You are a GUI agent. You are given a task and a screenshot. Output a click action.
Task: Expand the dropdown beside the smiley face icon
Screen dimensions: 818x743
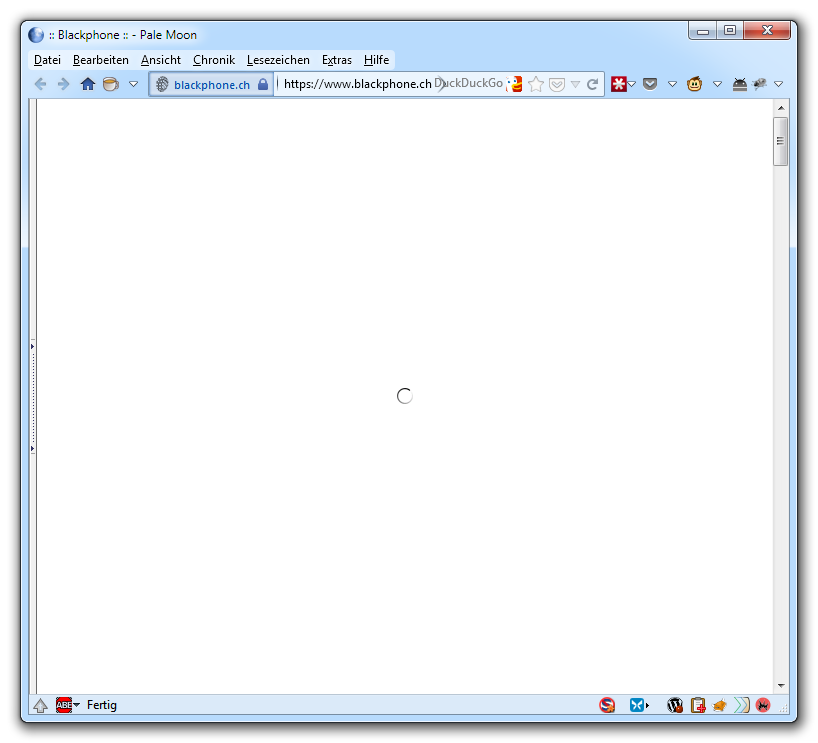[717, 84]
